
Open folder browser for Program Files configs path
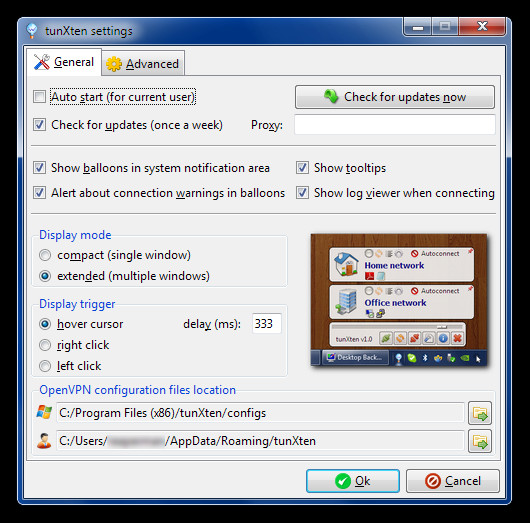tap(480, 413)
